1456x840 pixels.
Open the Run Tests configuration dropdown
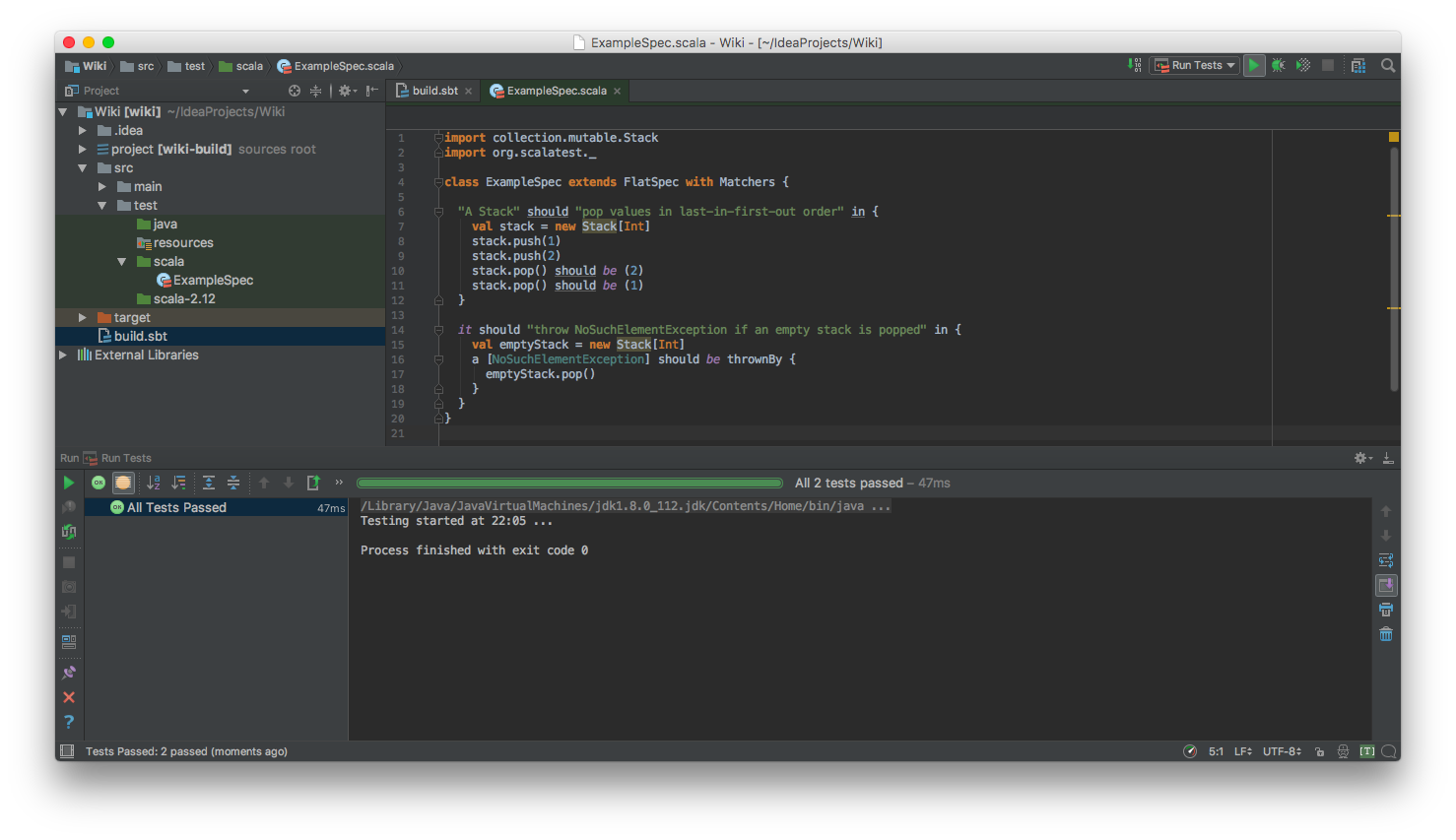(1194, 65)
